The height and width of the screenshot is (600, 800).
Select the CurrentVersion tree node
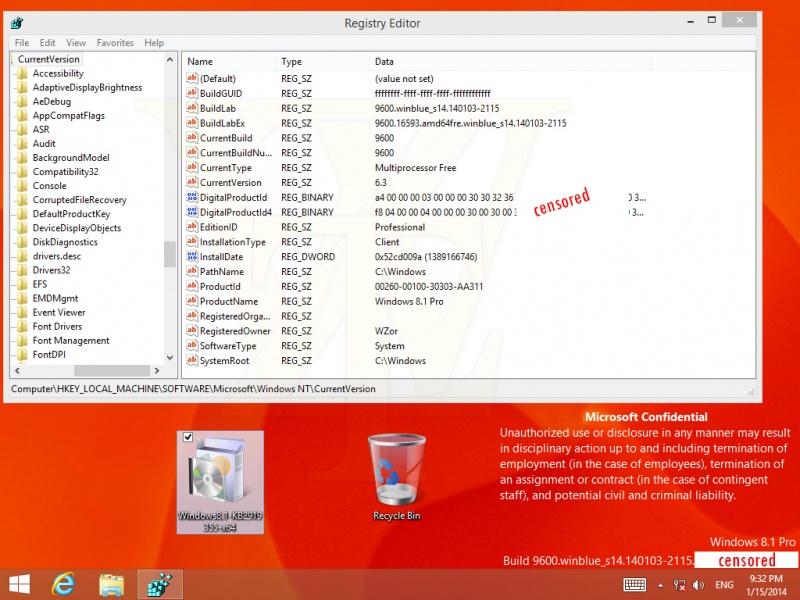[48, 59]
